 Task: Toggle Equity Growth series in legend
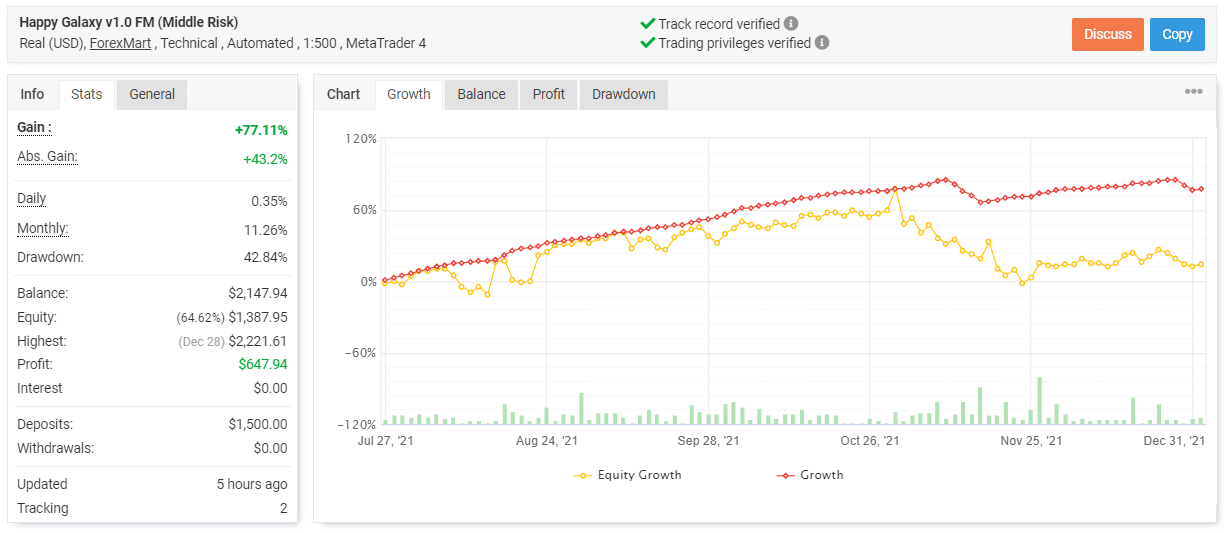[x=629, y=475]
